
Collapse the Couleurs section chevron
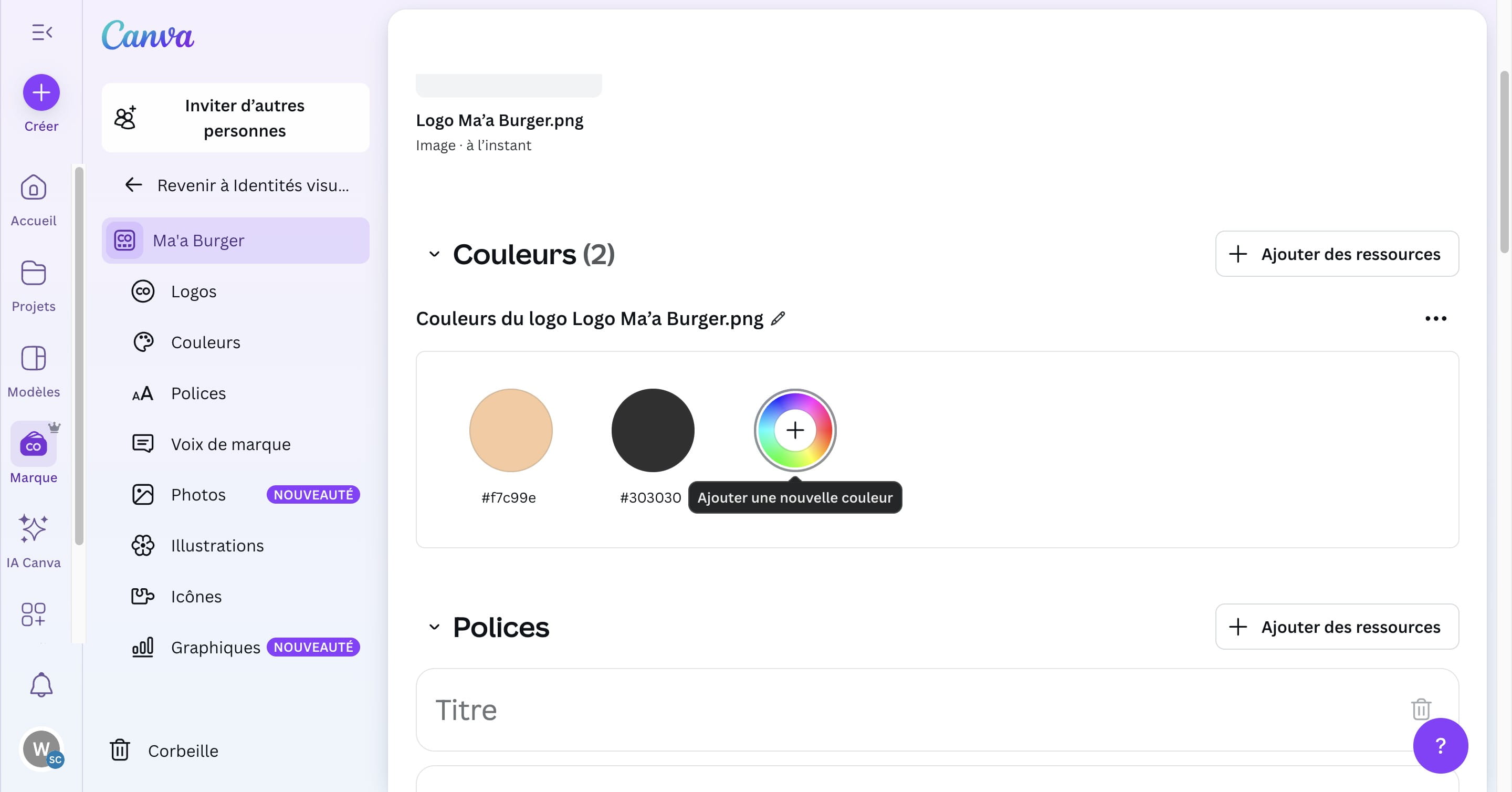coord(434,254)
